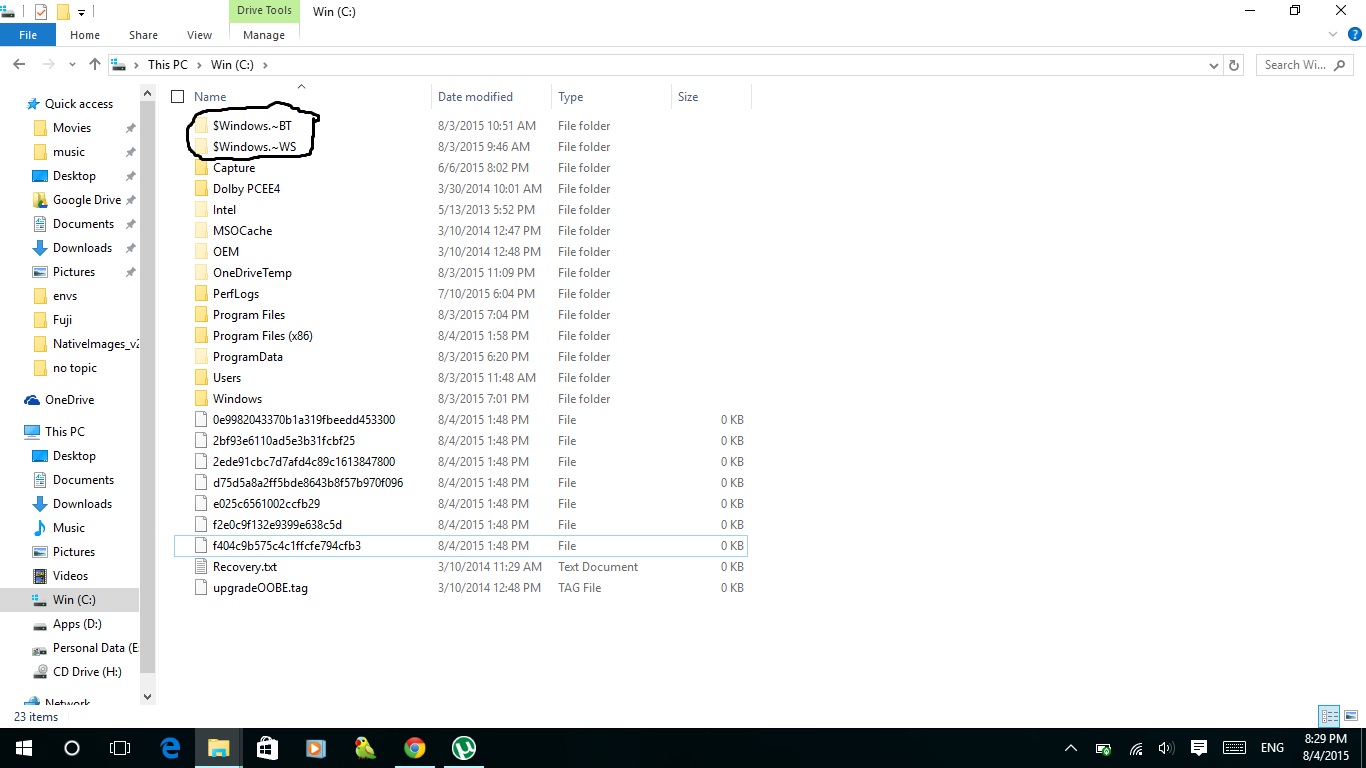
Task: Sort by Date modified column header
Action: click(x=476, y=97)
